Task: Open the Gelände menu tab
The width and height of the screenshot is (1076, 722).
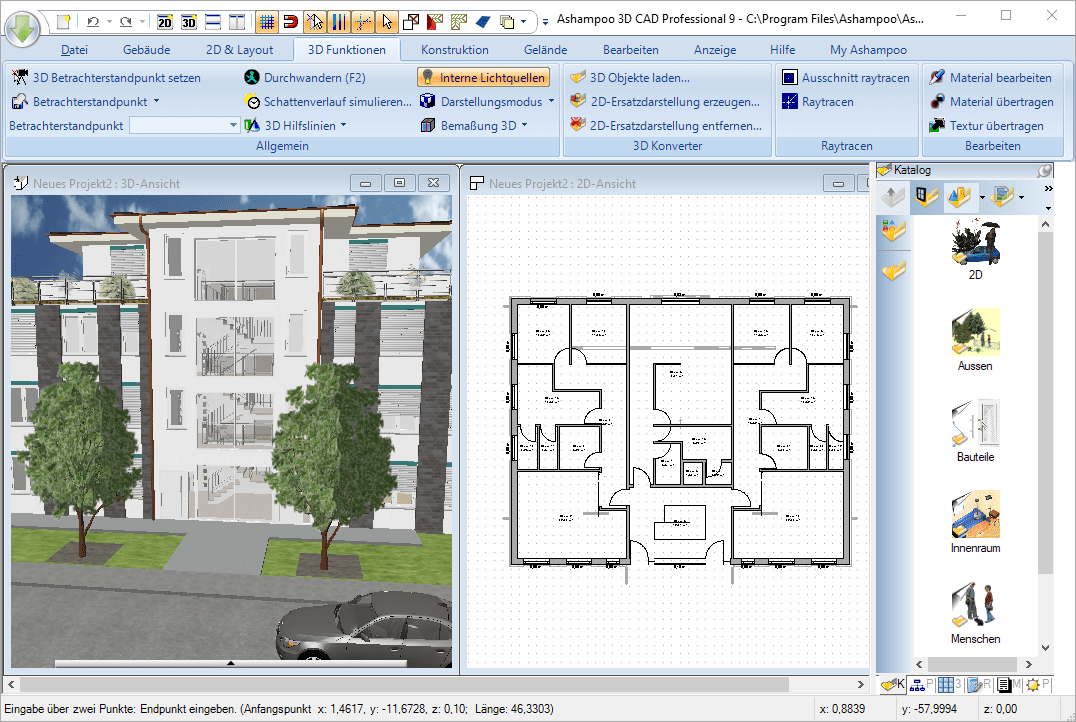Action: pos(545,49)
